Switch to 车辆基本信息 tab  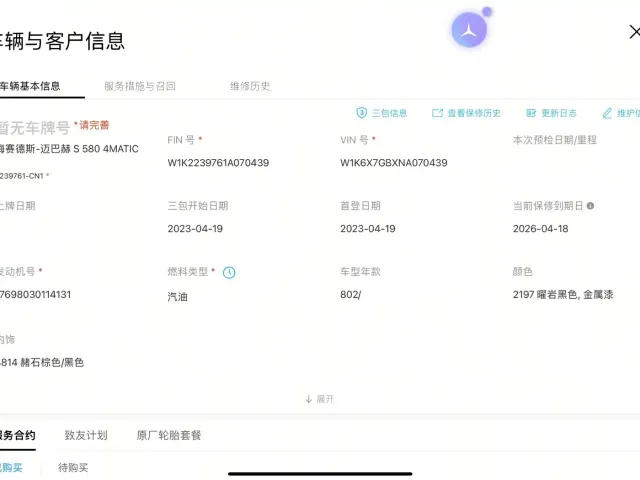[30, 86]
